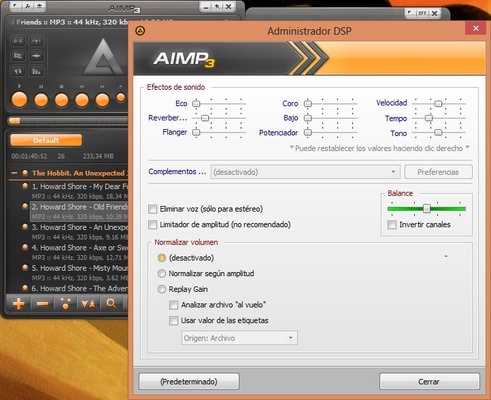Adjust the Flanger slider
This screenshot has width=491, height=400.
click(196, 132)
